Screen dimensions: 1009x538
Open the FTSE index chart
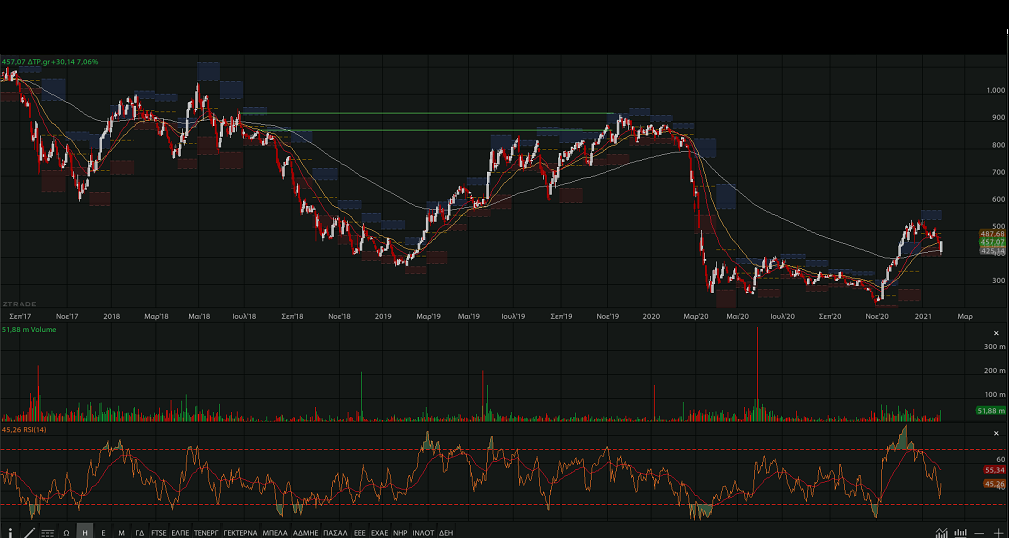(160, 533)
